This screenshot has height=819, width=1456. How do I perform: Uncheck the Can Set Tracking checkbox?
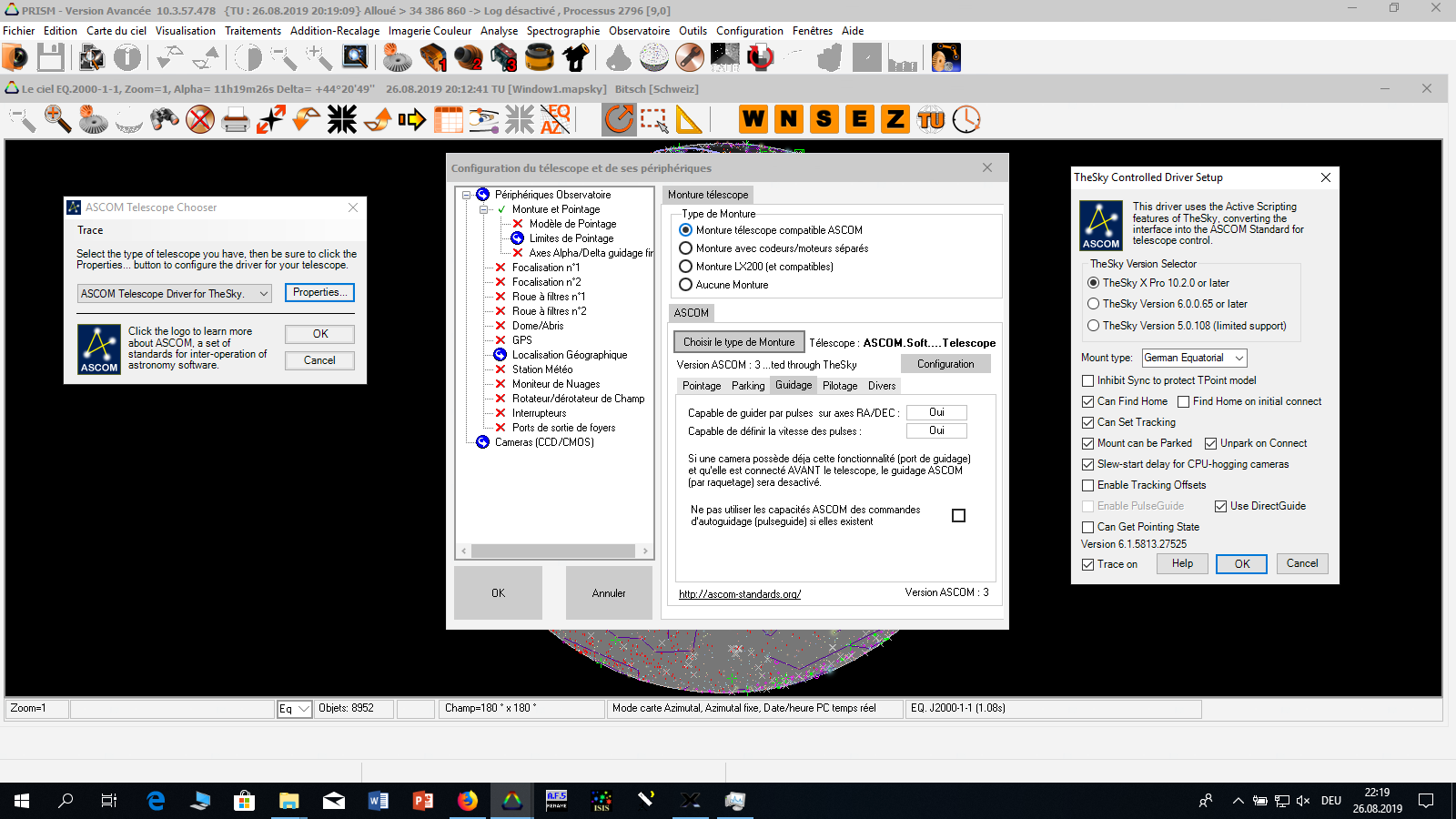[x=1087, y=422]
